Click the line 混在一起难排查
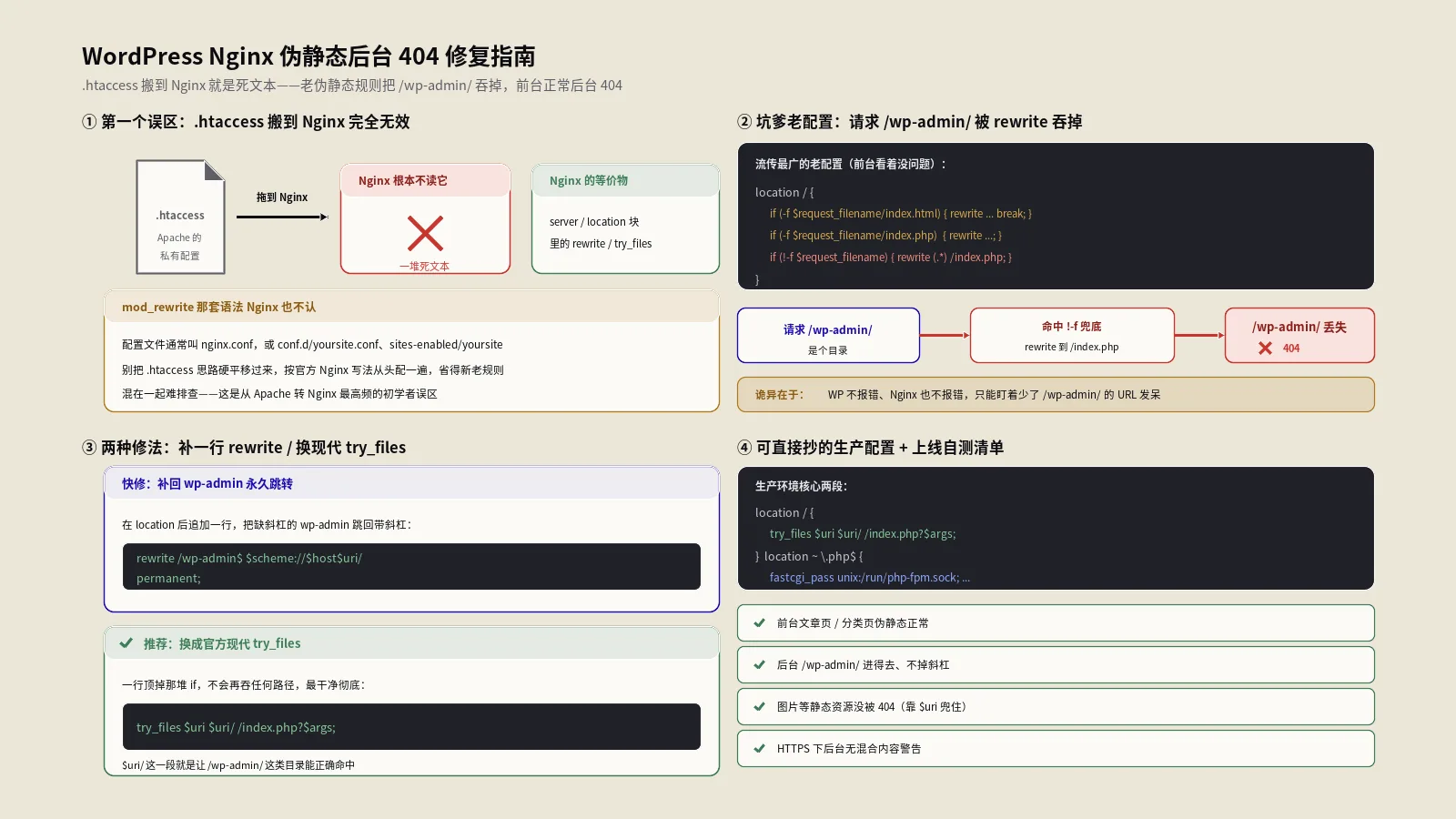Screen dimensions: 1456x819 (279, 394)
